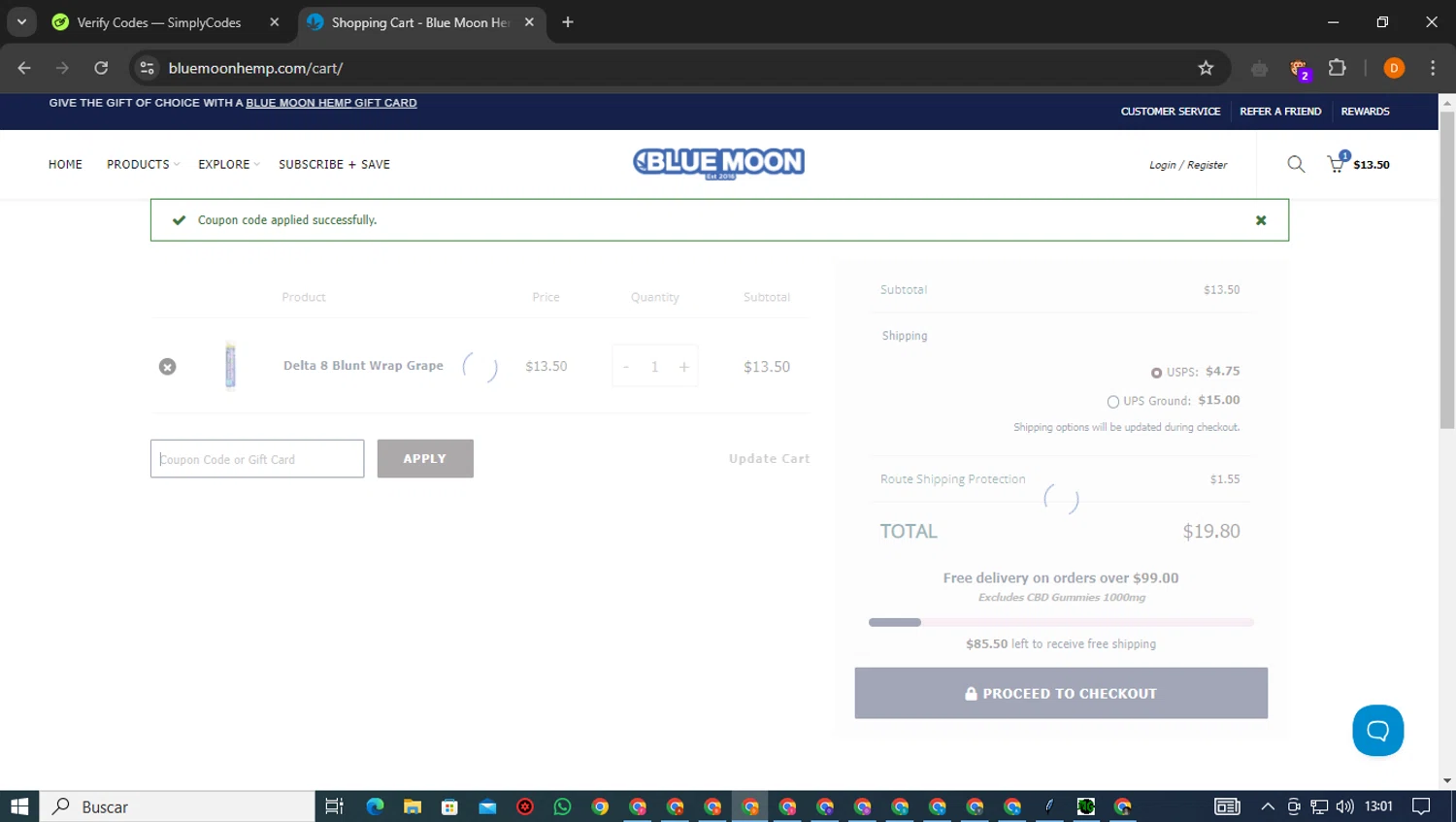Screen dimensions: 1456x822
Task: Click the TOTAL amount $19.80
Action: point(1211,532)
